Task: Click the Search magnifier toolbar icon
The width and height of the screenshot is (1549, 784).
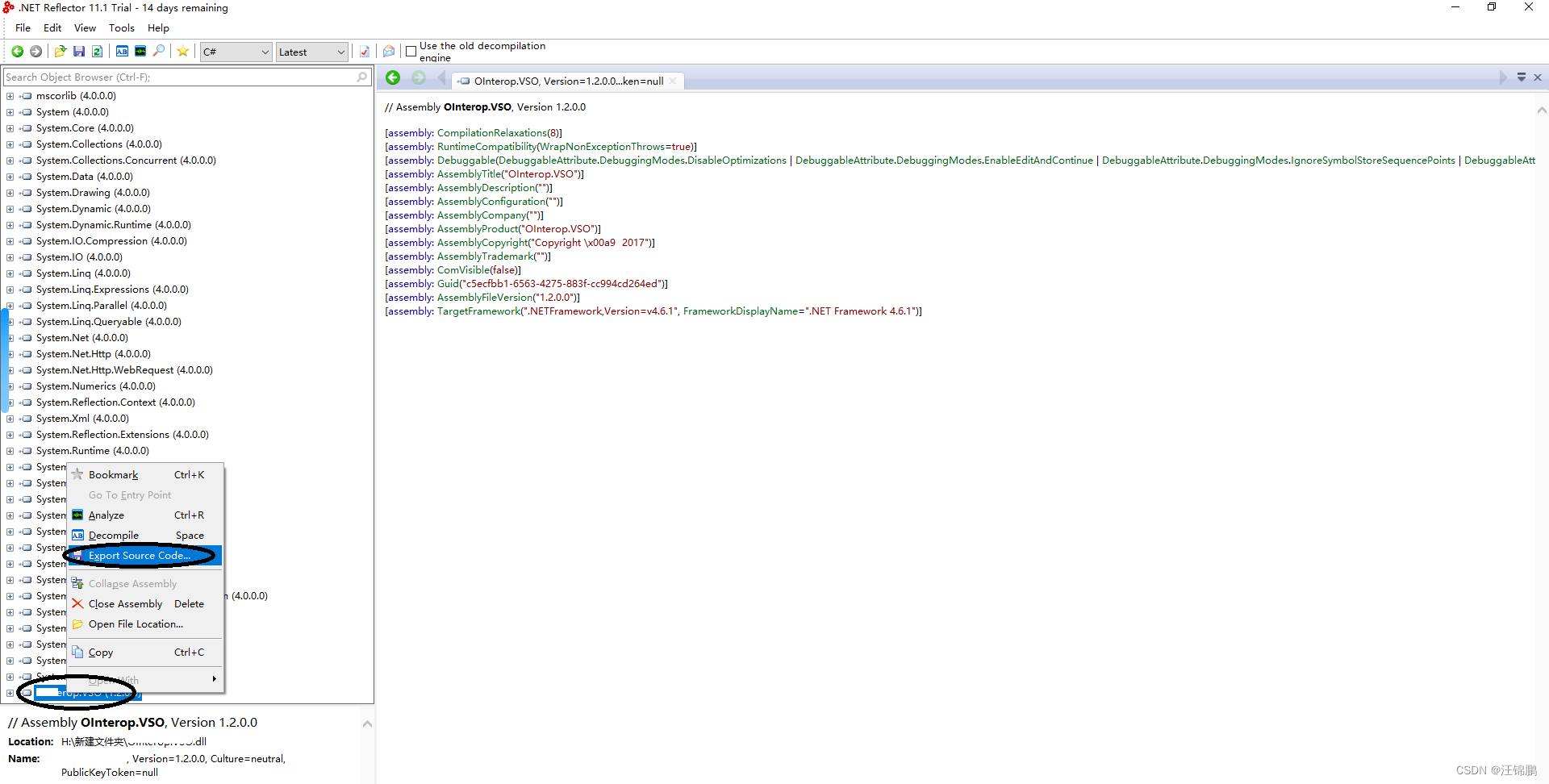Action: [x=159, y=52]
